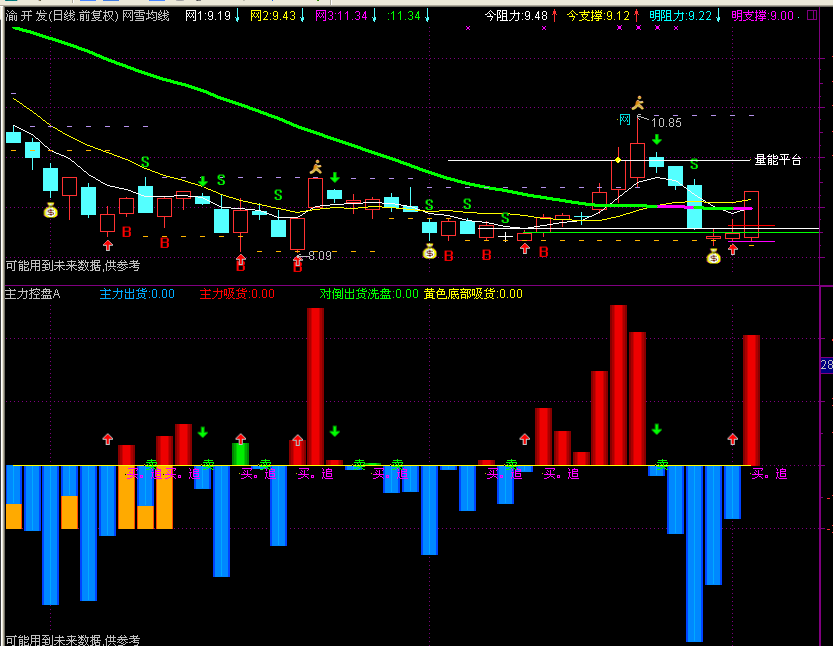
Task: Click the 网1:9.19 value
Action: click(x=208, y=16)
